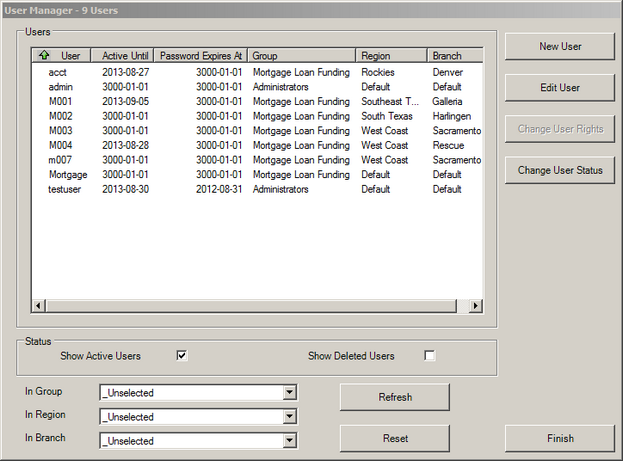The width and height of the screenshot is (623, 461).
Task: Sort by Region column header
Action: pos(392,56)
